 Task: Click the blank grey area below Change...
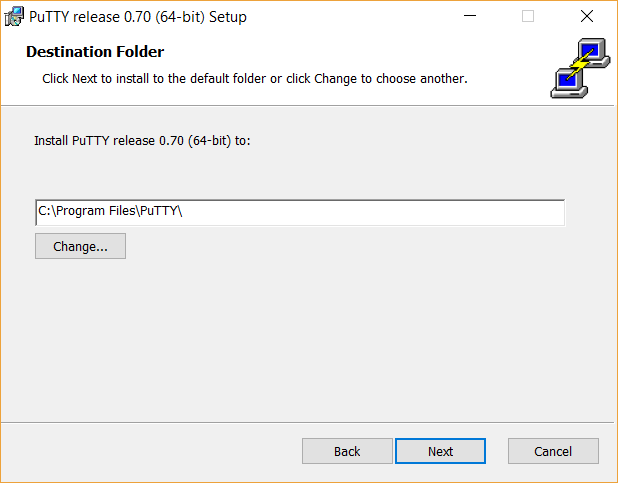click(300, 340)
